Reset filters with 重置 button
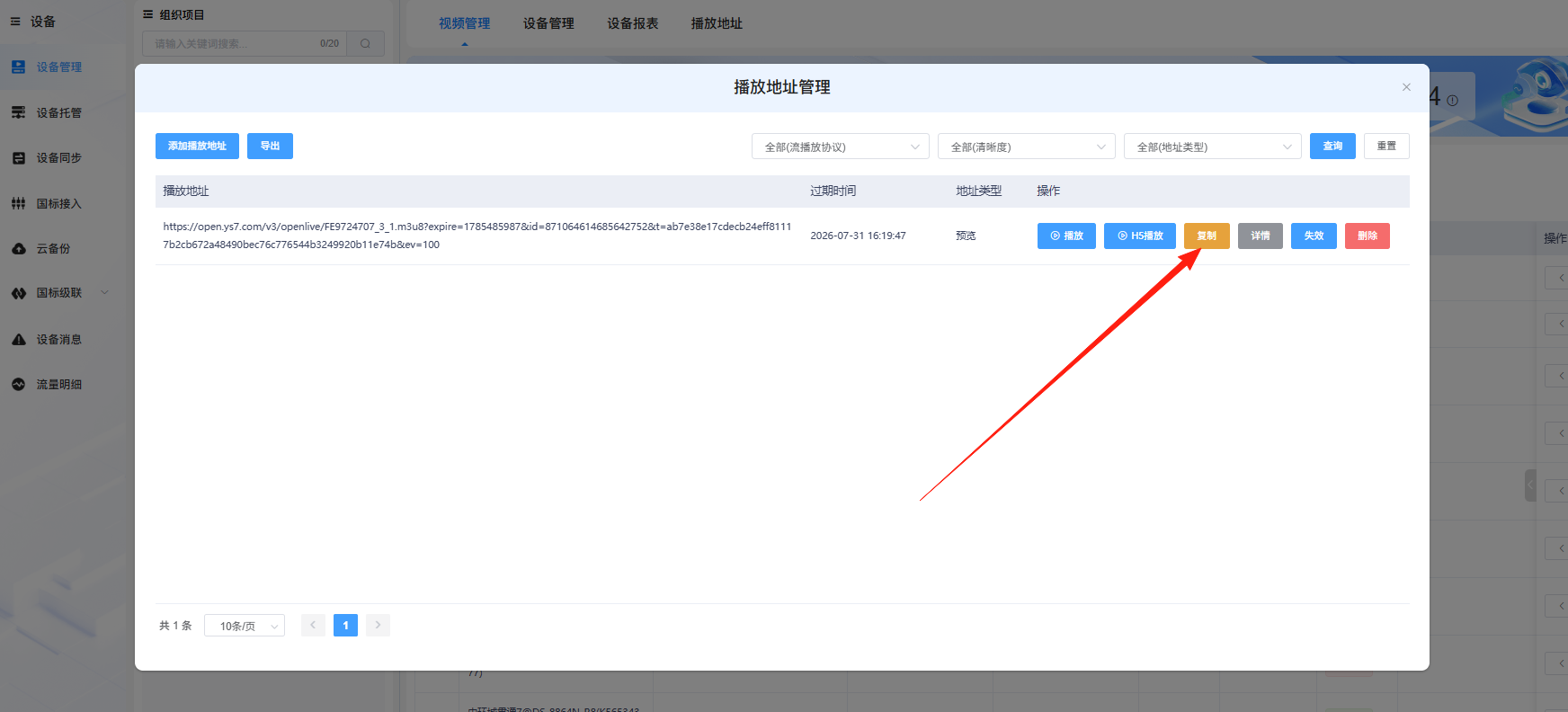The image size is (1568, 712). [1386, 147]
